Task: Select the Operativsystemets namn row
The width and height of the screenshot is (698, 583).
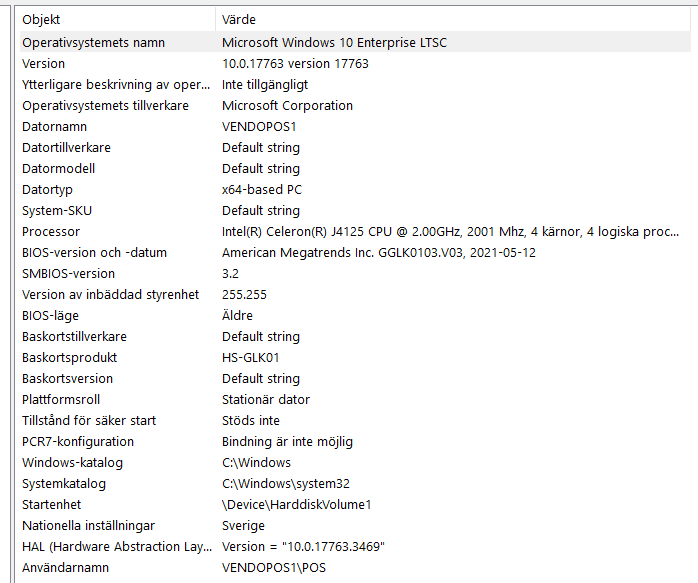Action: coord(93,42)
